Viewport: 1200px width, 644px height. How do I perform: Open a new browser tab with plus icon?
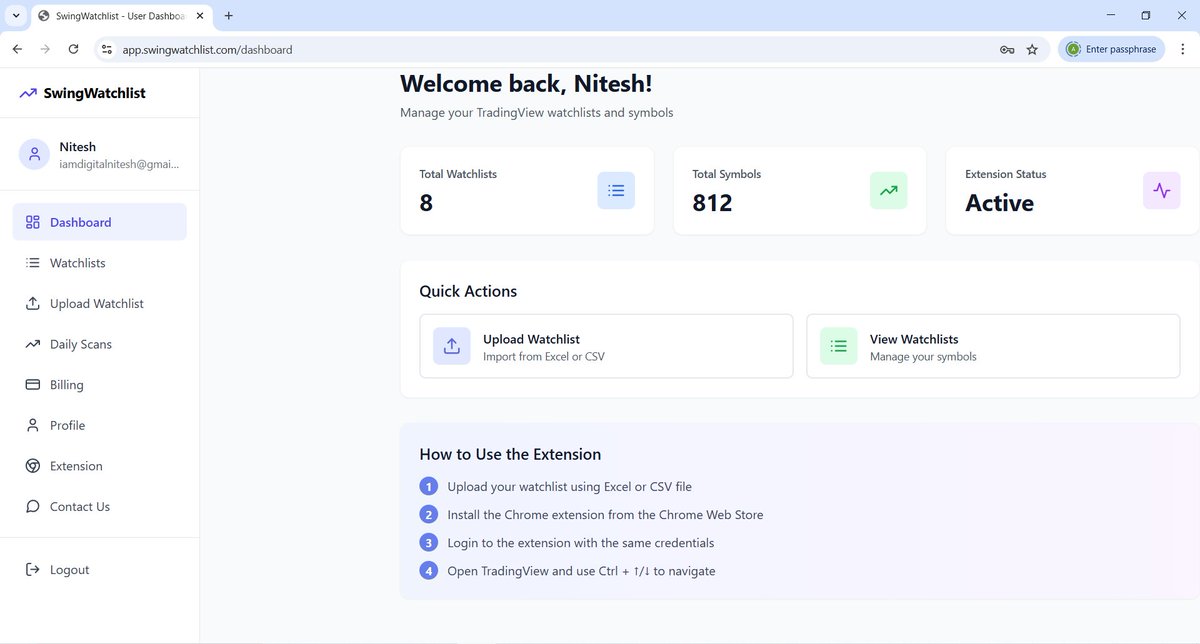click(x=229, y=16)
